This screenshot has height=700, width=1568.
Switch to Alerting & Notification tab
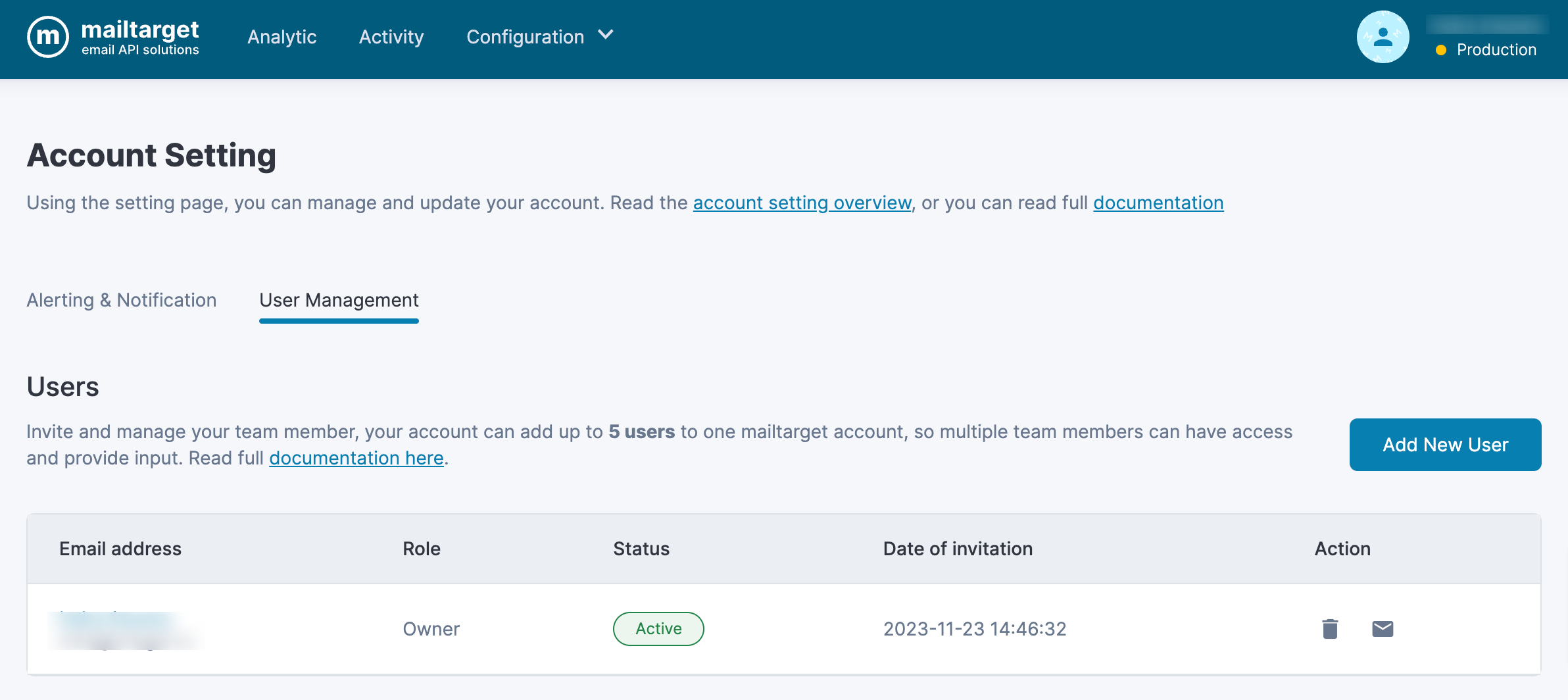122,300
